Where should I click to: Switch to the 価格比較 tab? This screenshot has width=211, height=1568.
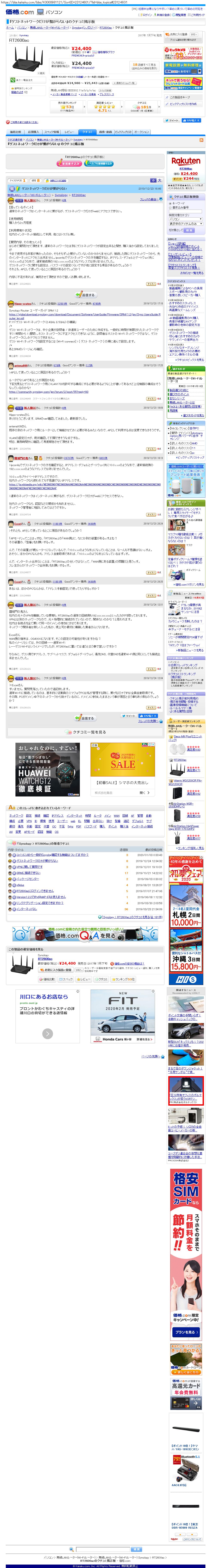coord(15,132)
